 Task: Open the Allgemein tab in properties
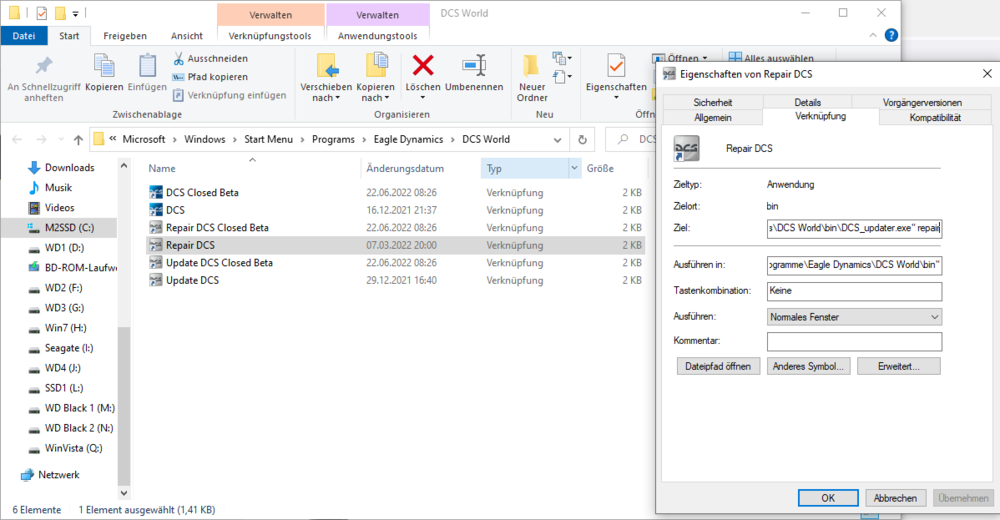[x=713, y=117]
